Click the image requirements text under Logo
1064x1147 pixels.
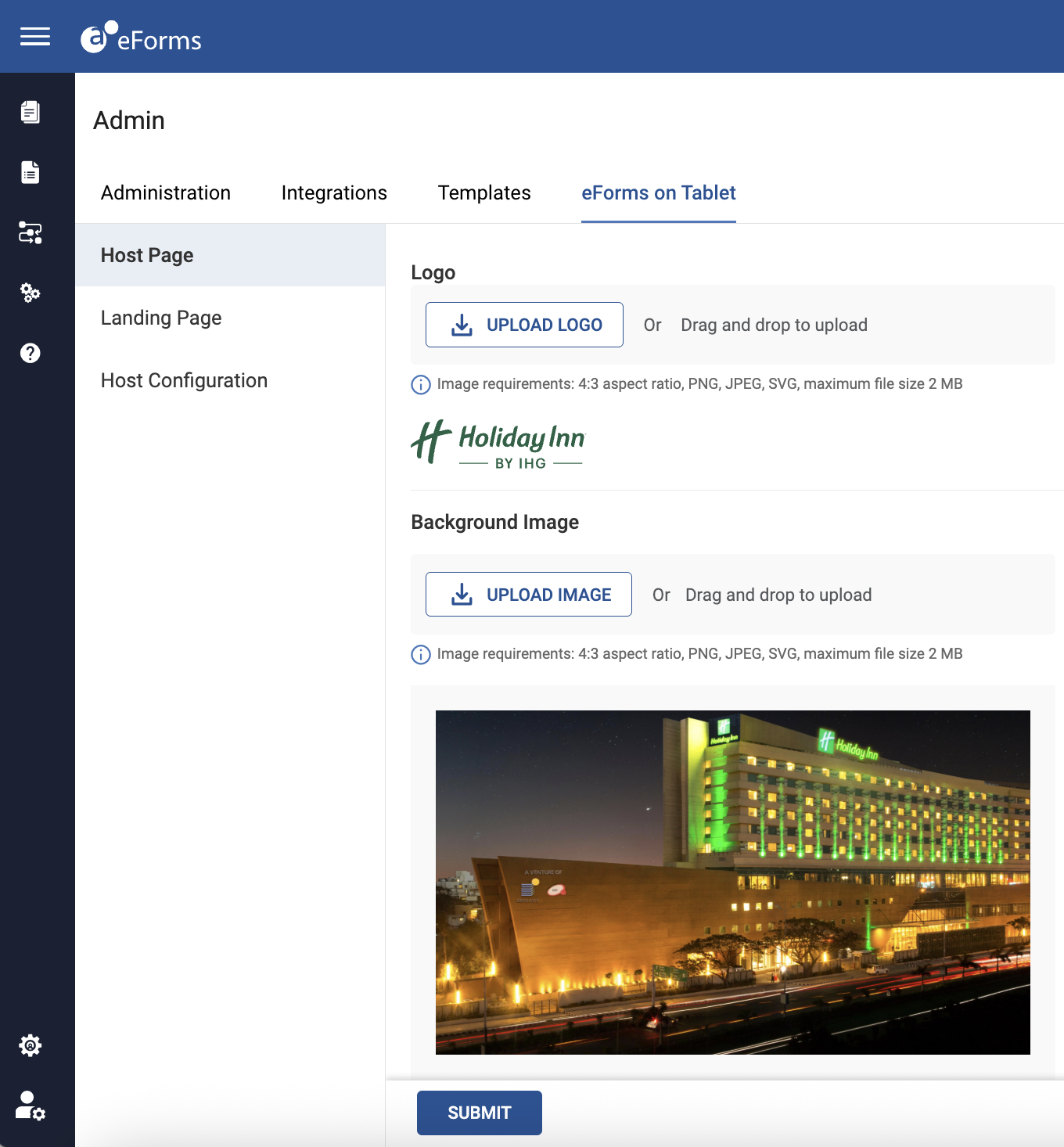pyautogui.click(x=700, y=384)
